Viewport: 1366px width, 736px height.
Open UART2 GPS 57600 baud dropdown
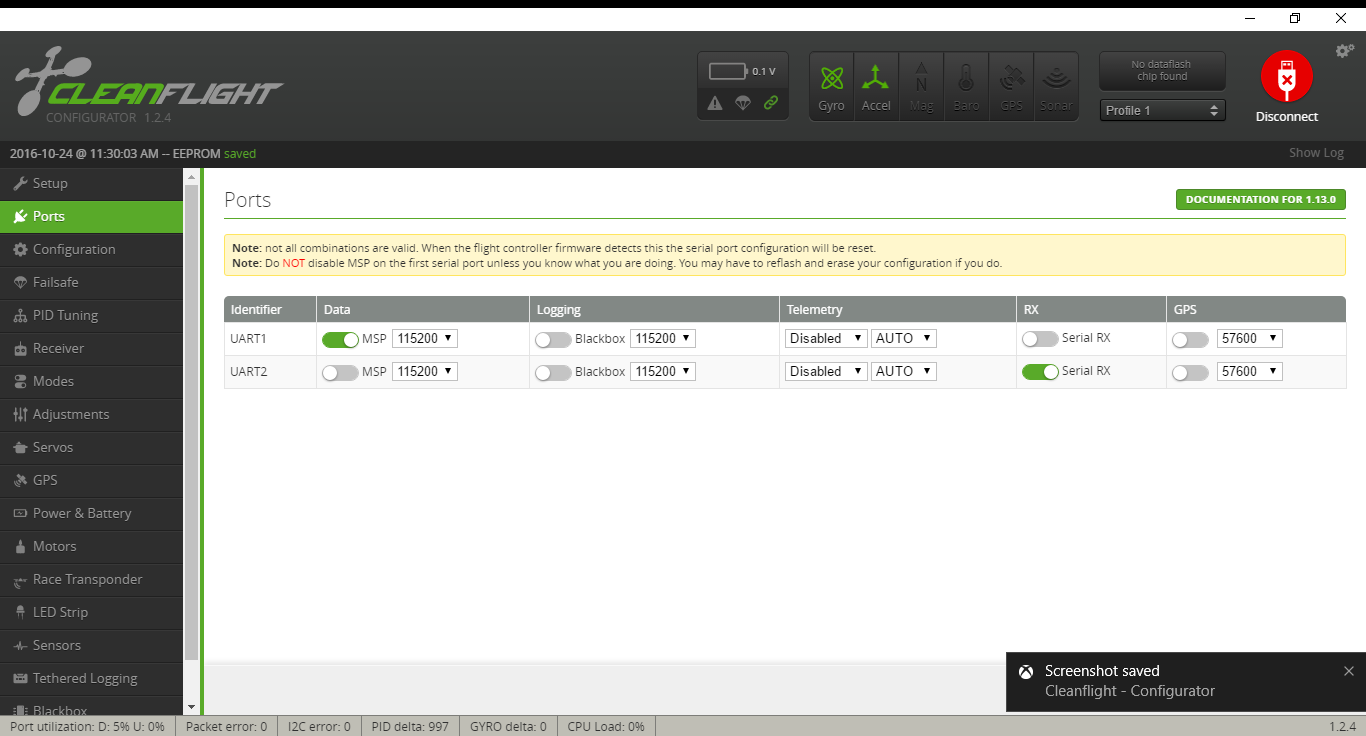(1250, 371)
